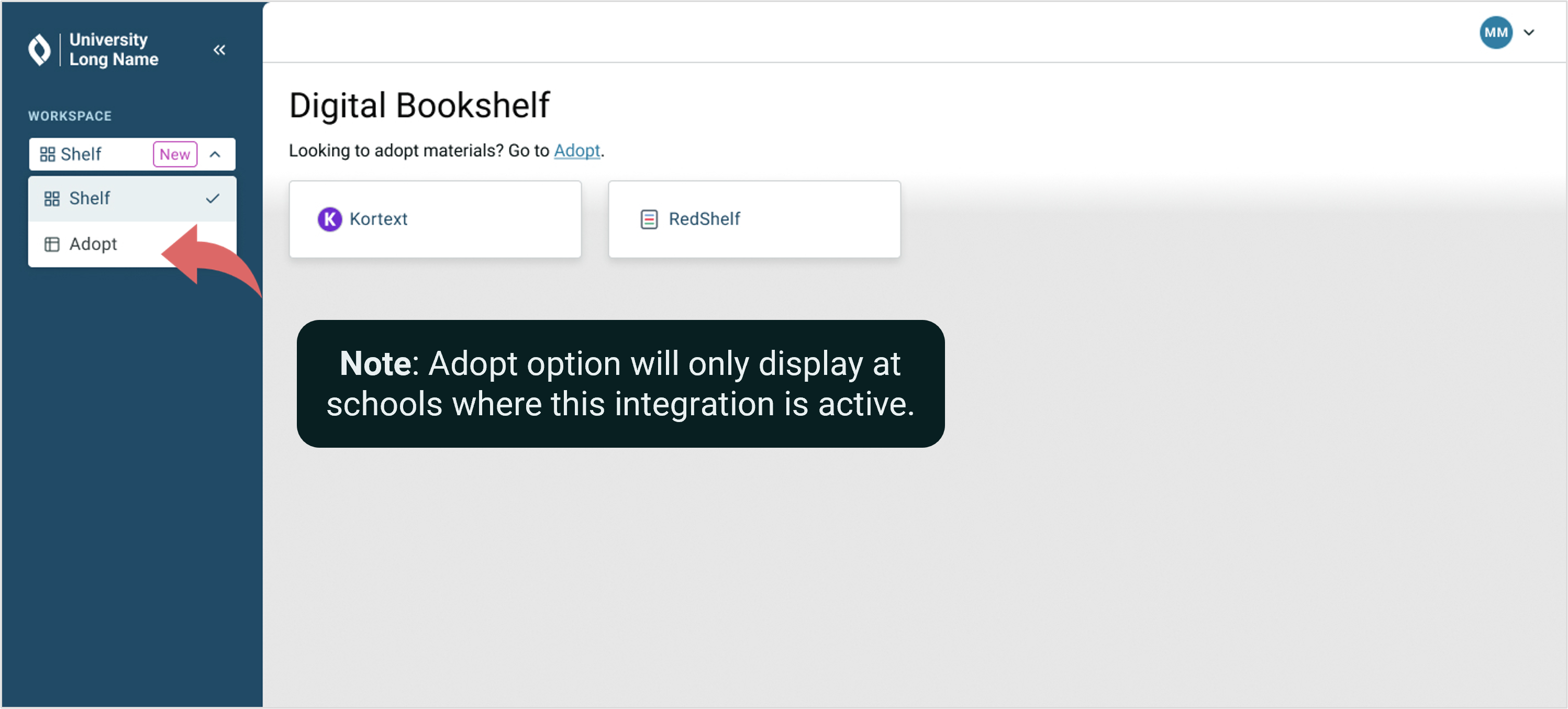This screenshot has width=1568, height=709.
Task: Click the Adopt table icon in dropdown
Action: tap(52, 244)
